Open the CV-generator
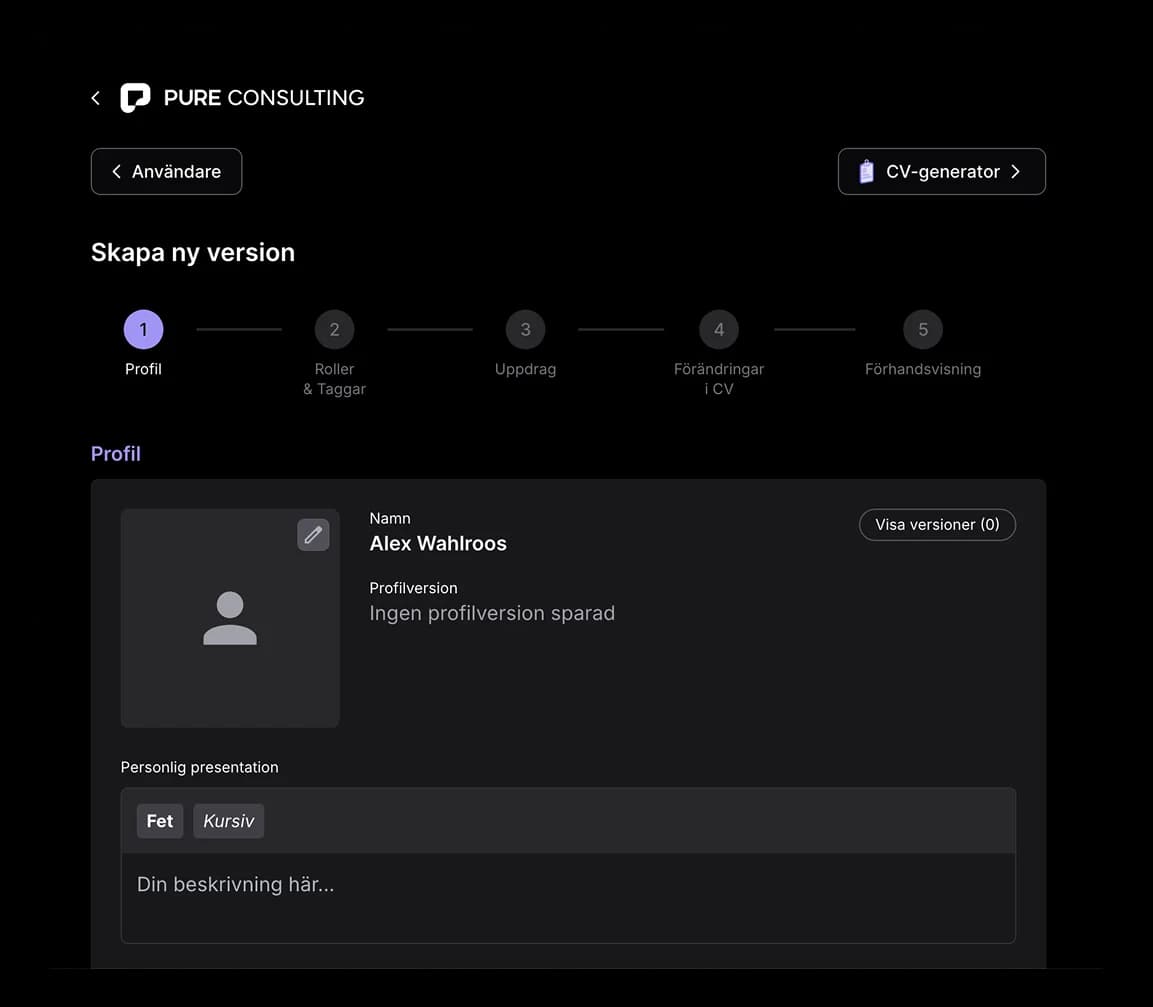Viewport: 1153px width, 1007px height. 942,171
